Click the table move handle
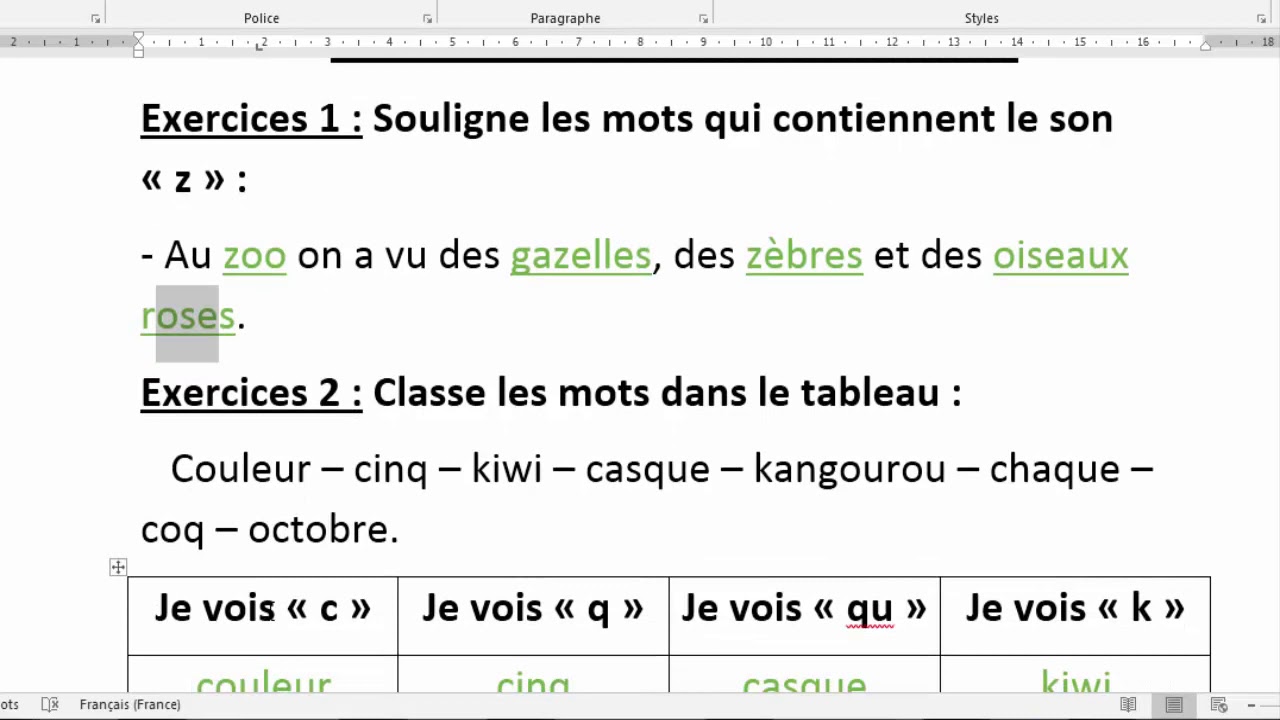Viewport: 1280px width, 720px height. click(118, 568)
